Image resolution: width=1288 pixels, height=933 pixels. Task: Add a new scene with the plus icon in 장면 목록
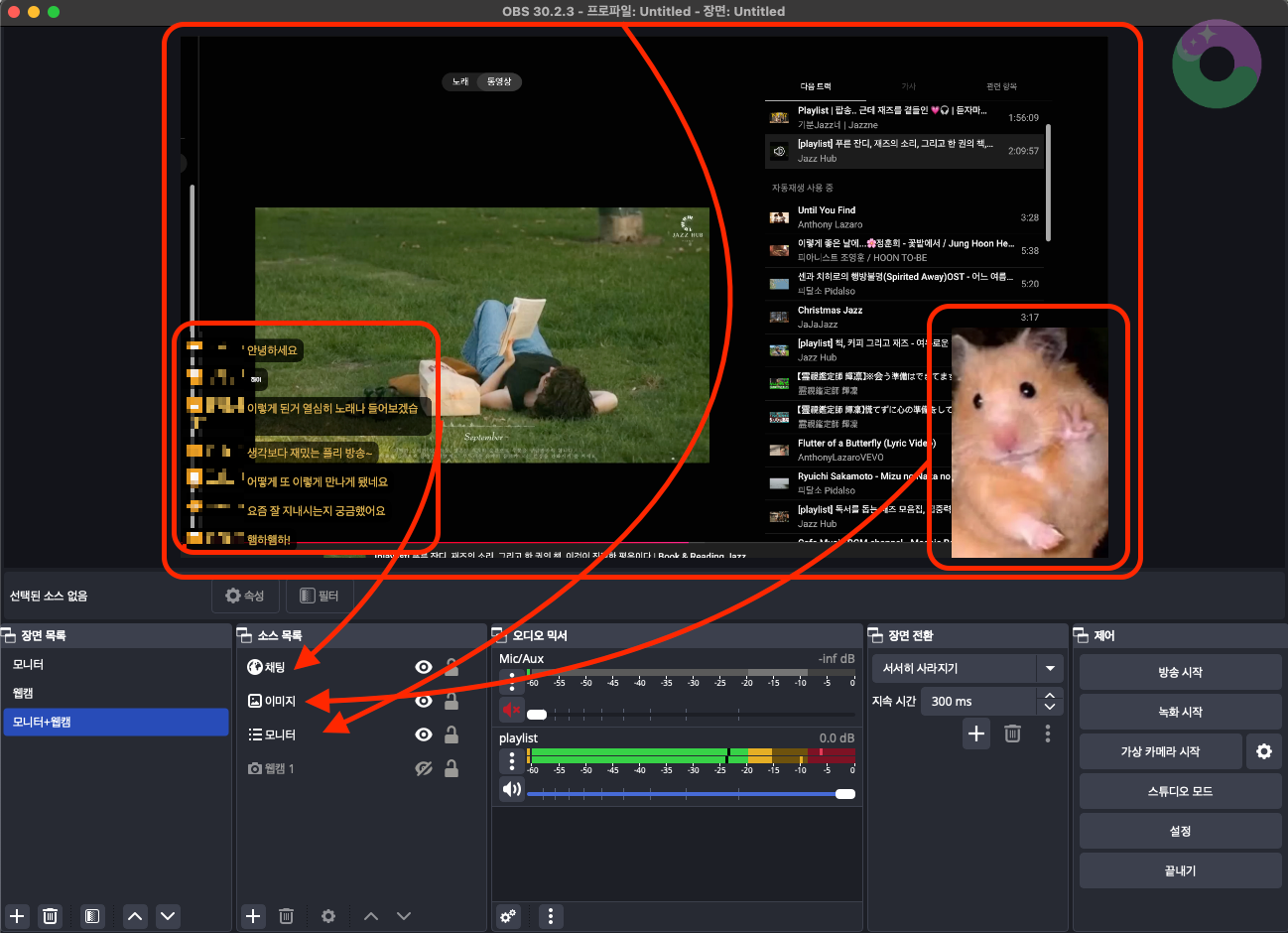18,916
